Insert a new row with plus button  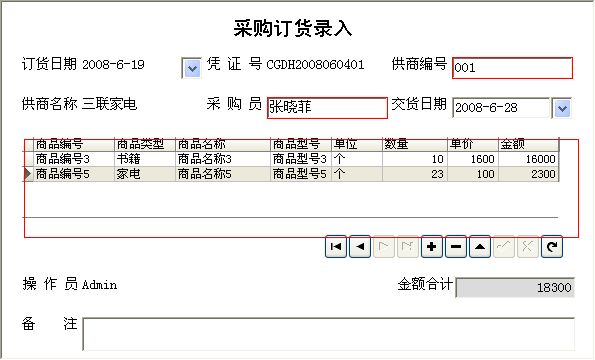[x=432, y=247]
